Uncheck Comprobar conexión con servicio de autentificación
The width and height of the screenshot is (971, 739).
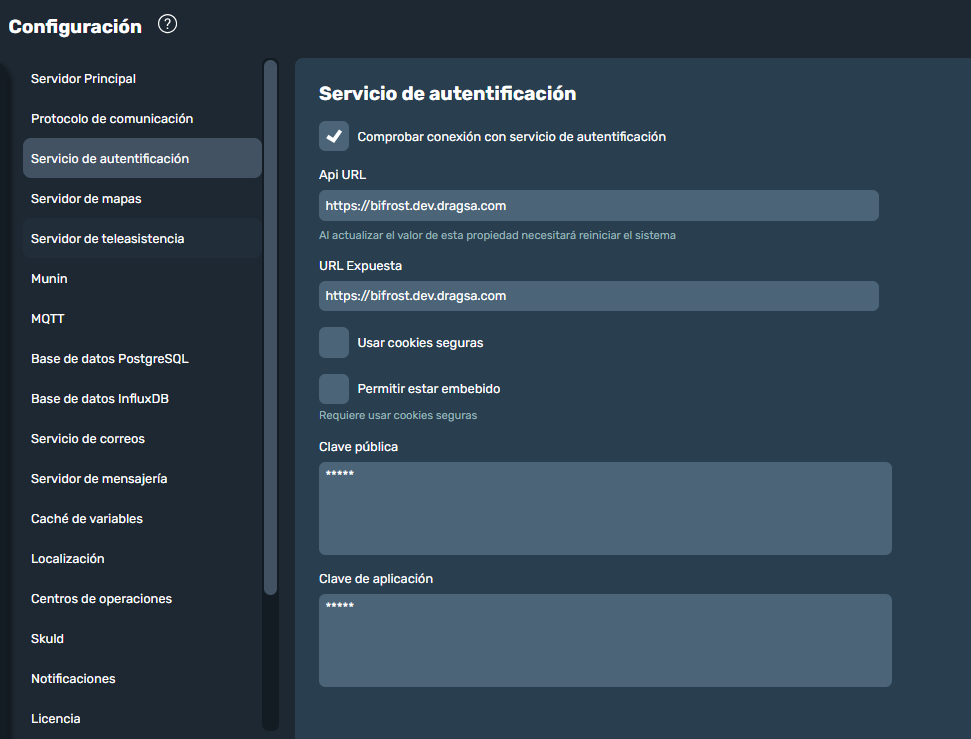click(334, 136)
